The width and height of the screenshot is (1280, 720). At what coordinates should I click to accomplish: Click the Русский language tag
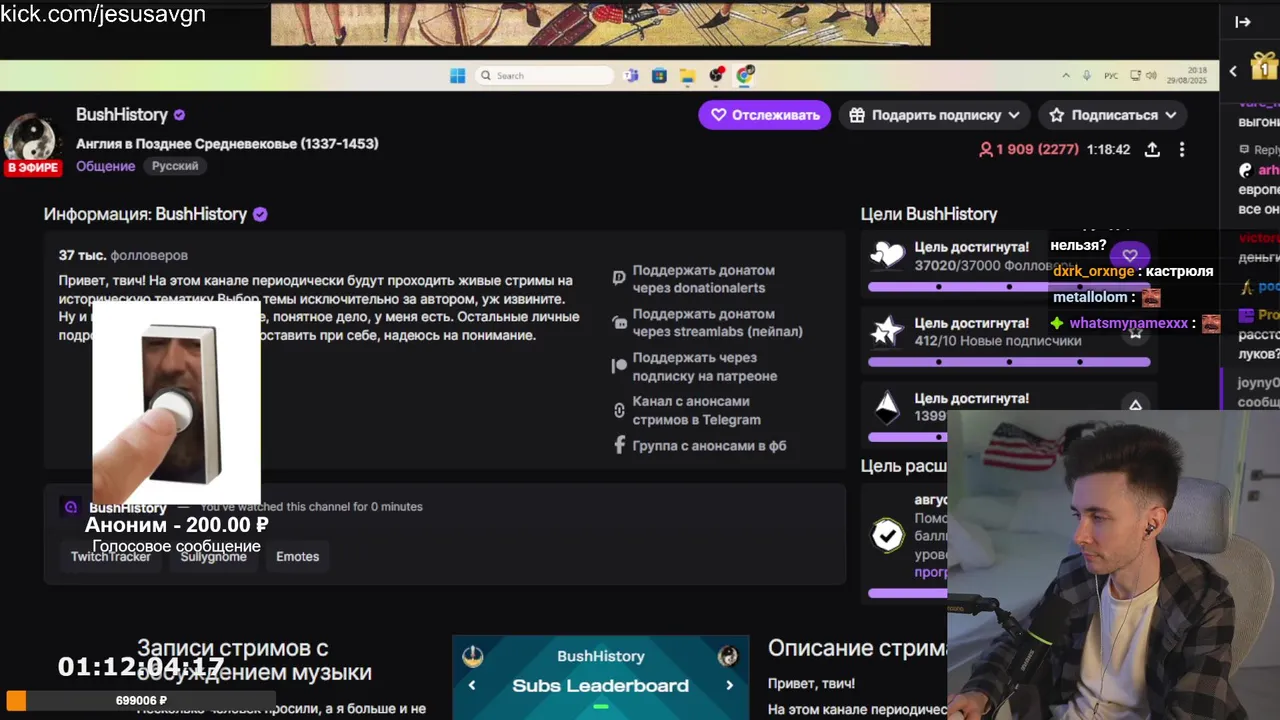tap(175, 166)
